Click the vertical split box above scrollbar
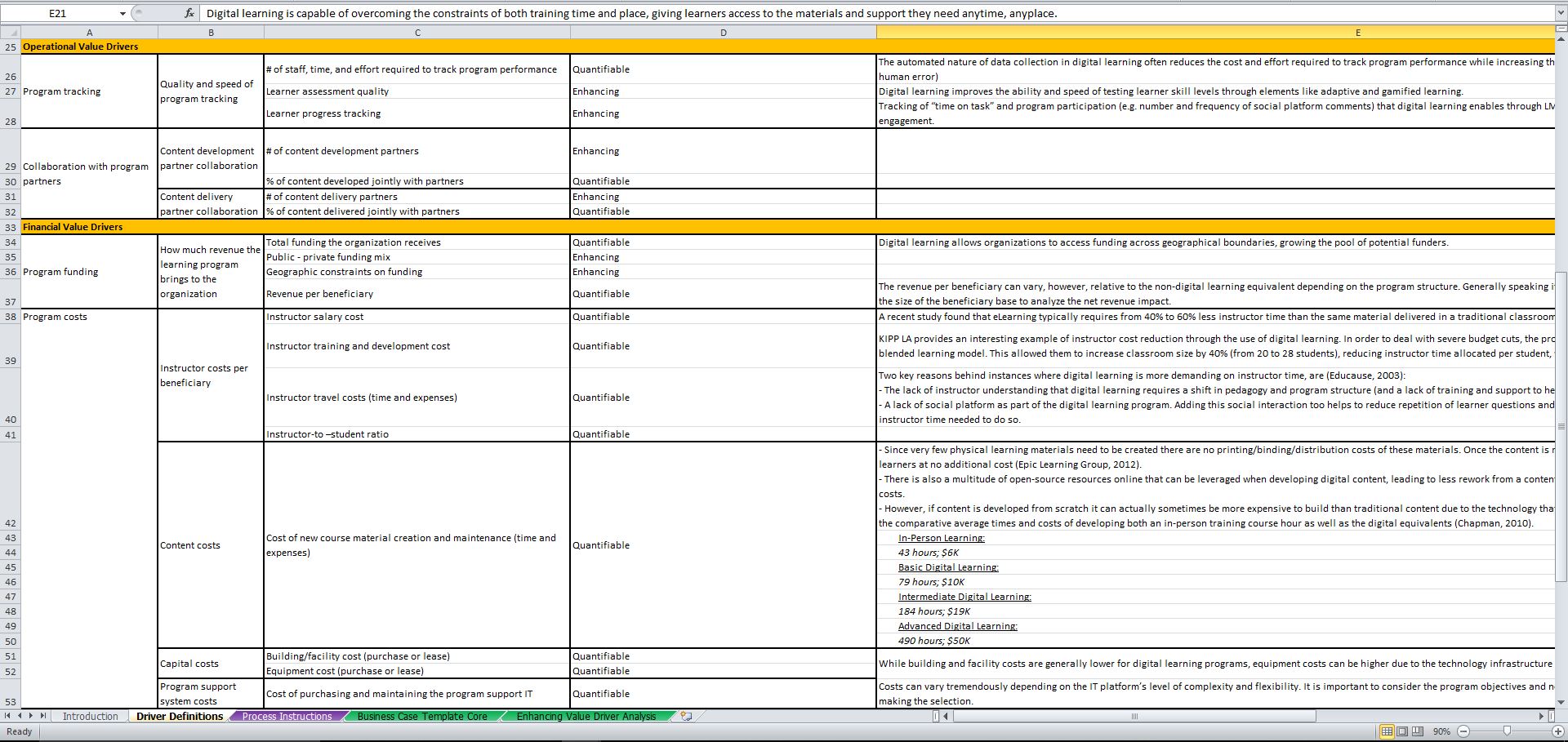This screenshot has height=742, width=1568. 1561,29
